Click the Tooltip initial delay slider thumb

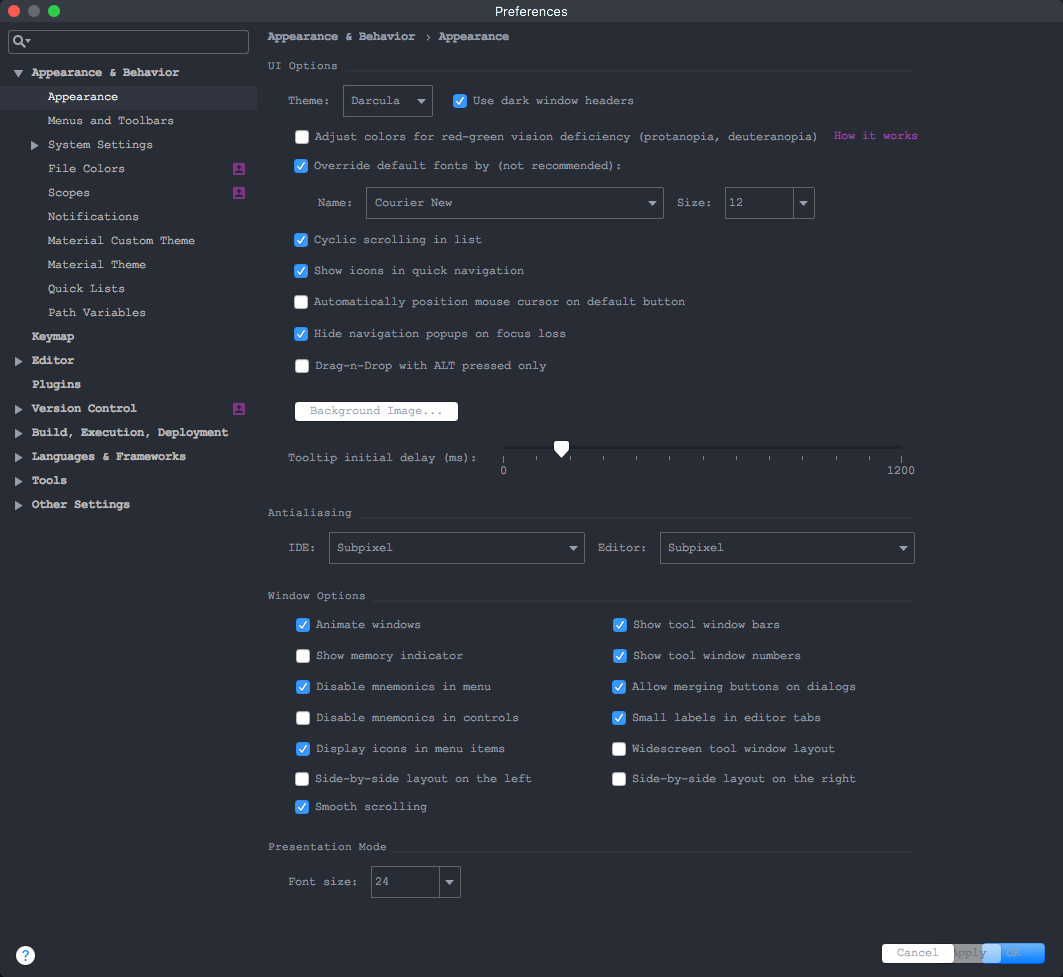(561, 449)
